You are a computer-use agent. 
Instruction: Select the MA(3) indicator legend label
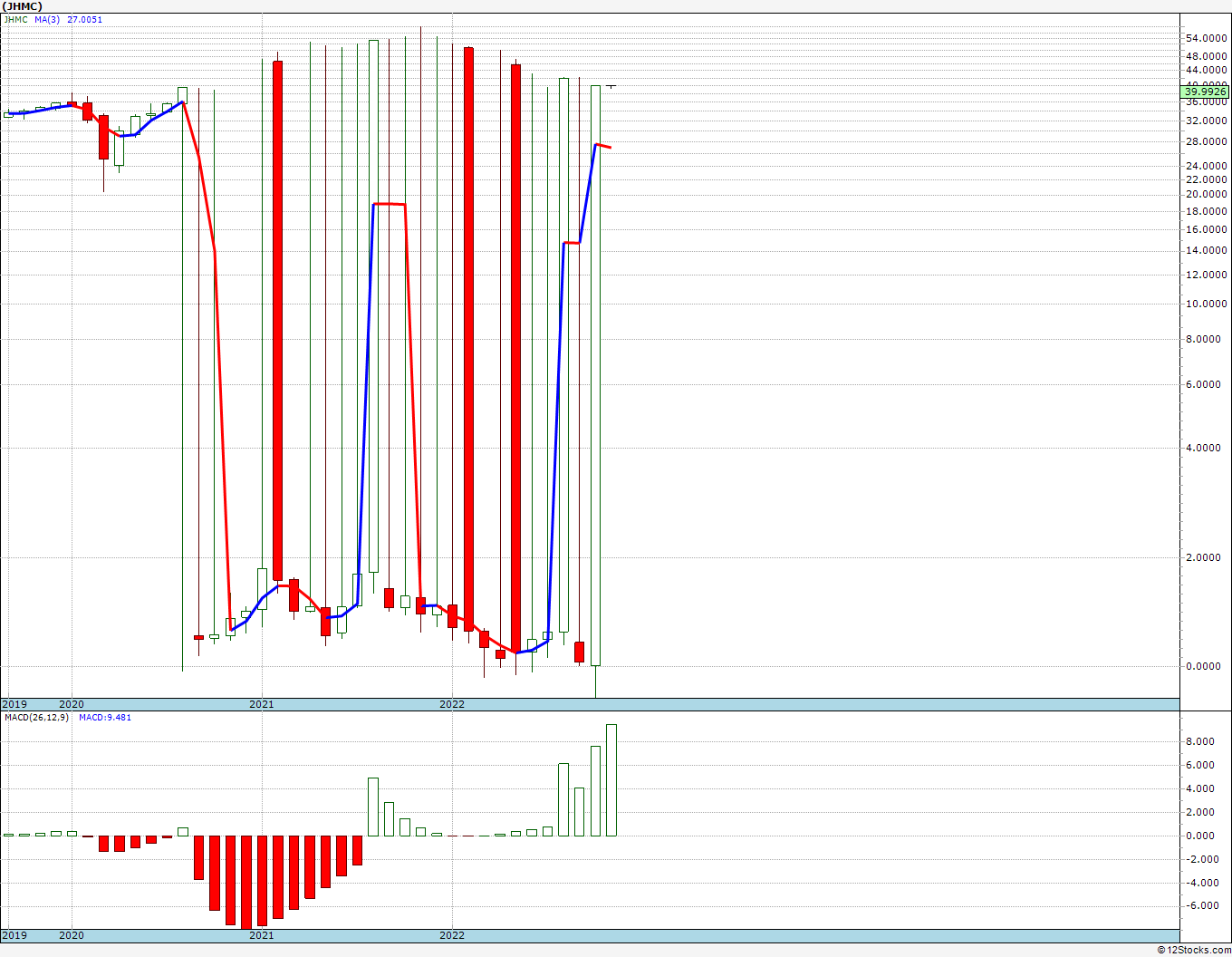coord(47,19)
